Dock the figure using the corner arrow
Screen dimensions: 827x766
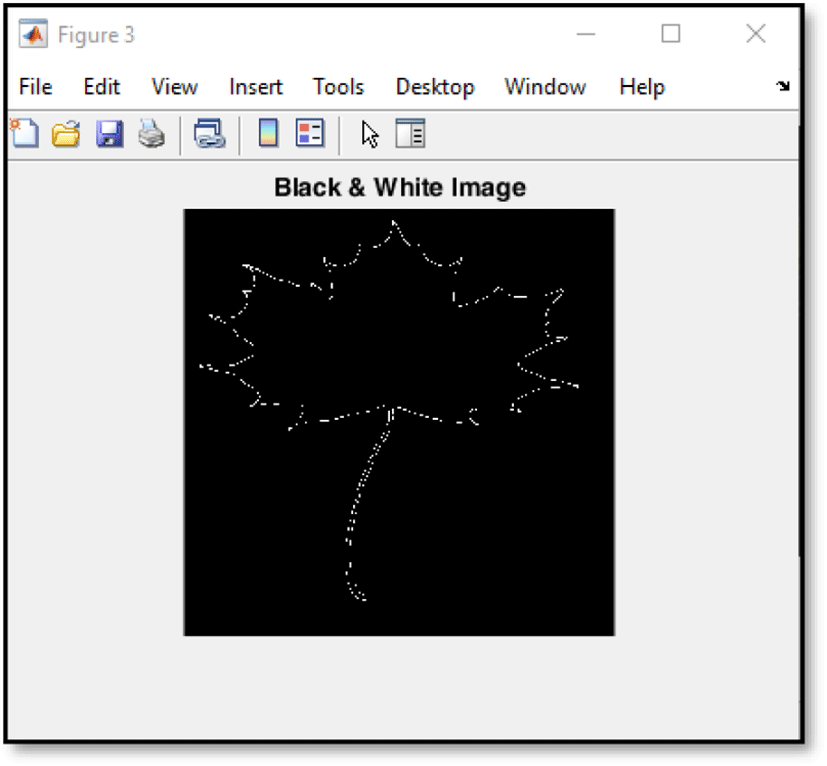(783, 86)
